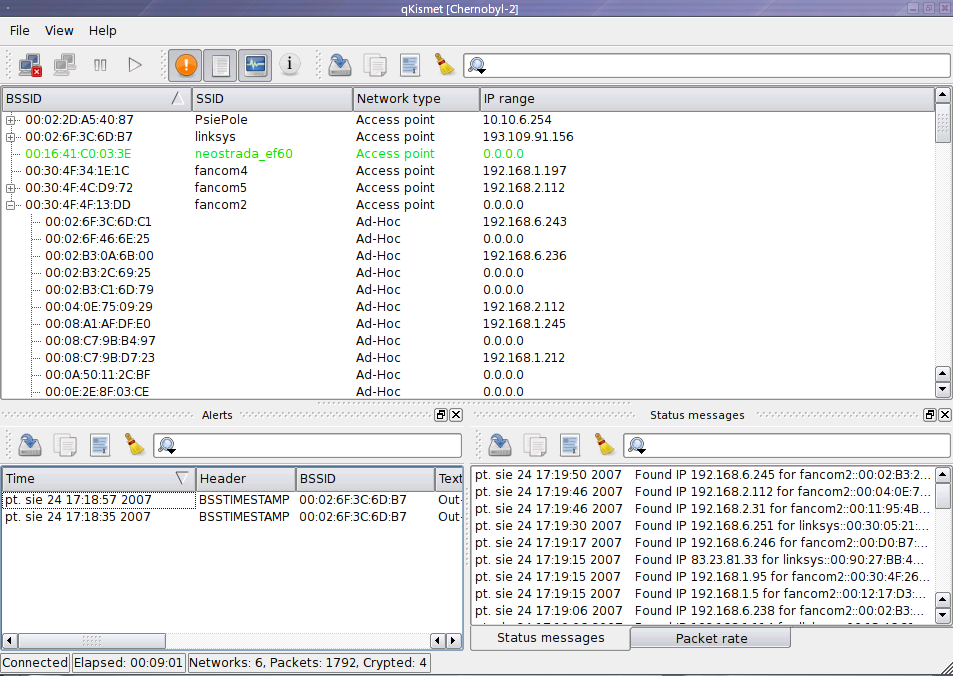Toggle the orange Alerts panel button

tap(186, 65)
